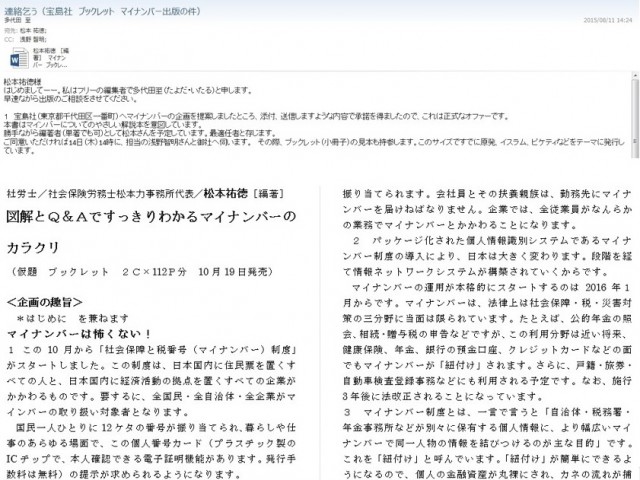This screenshot has height=480, width=640.
Task: Click the line マイナンバーの運用が本格的にスタート
Action: (x=491, y=287)
